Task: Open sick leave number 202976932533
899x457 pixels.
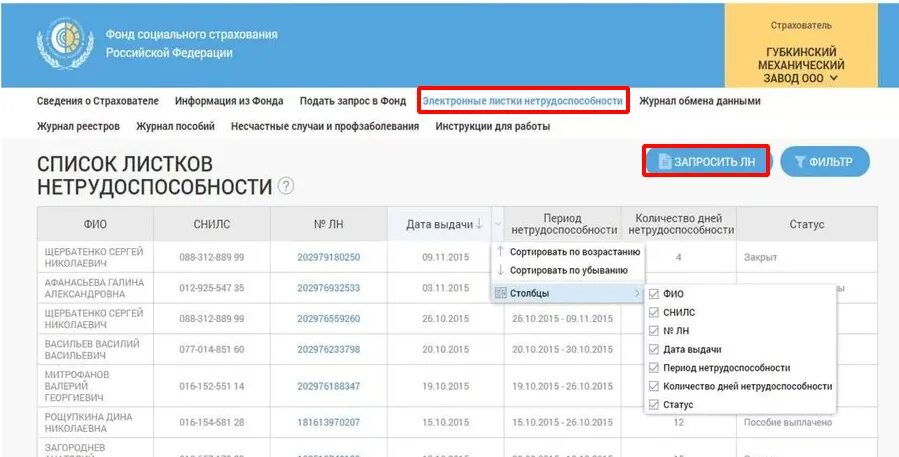Action: 329,288
